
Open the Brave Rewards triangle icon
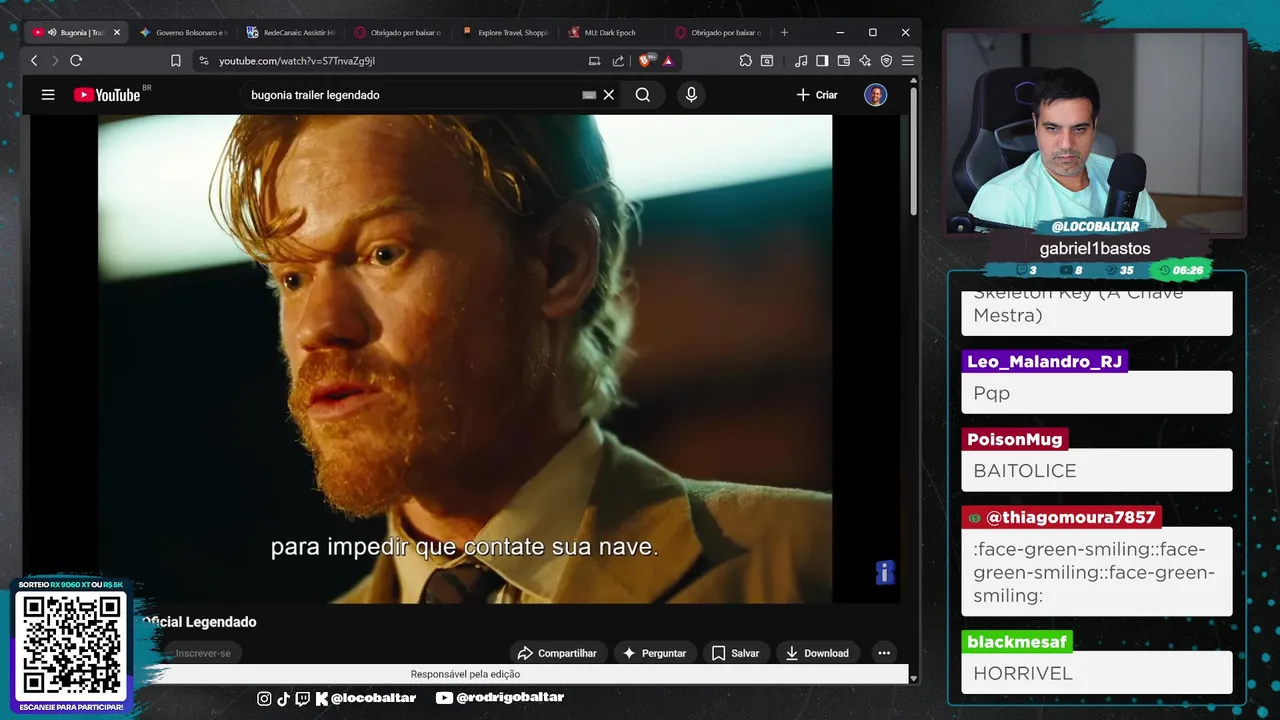(x=668, y=61)
